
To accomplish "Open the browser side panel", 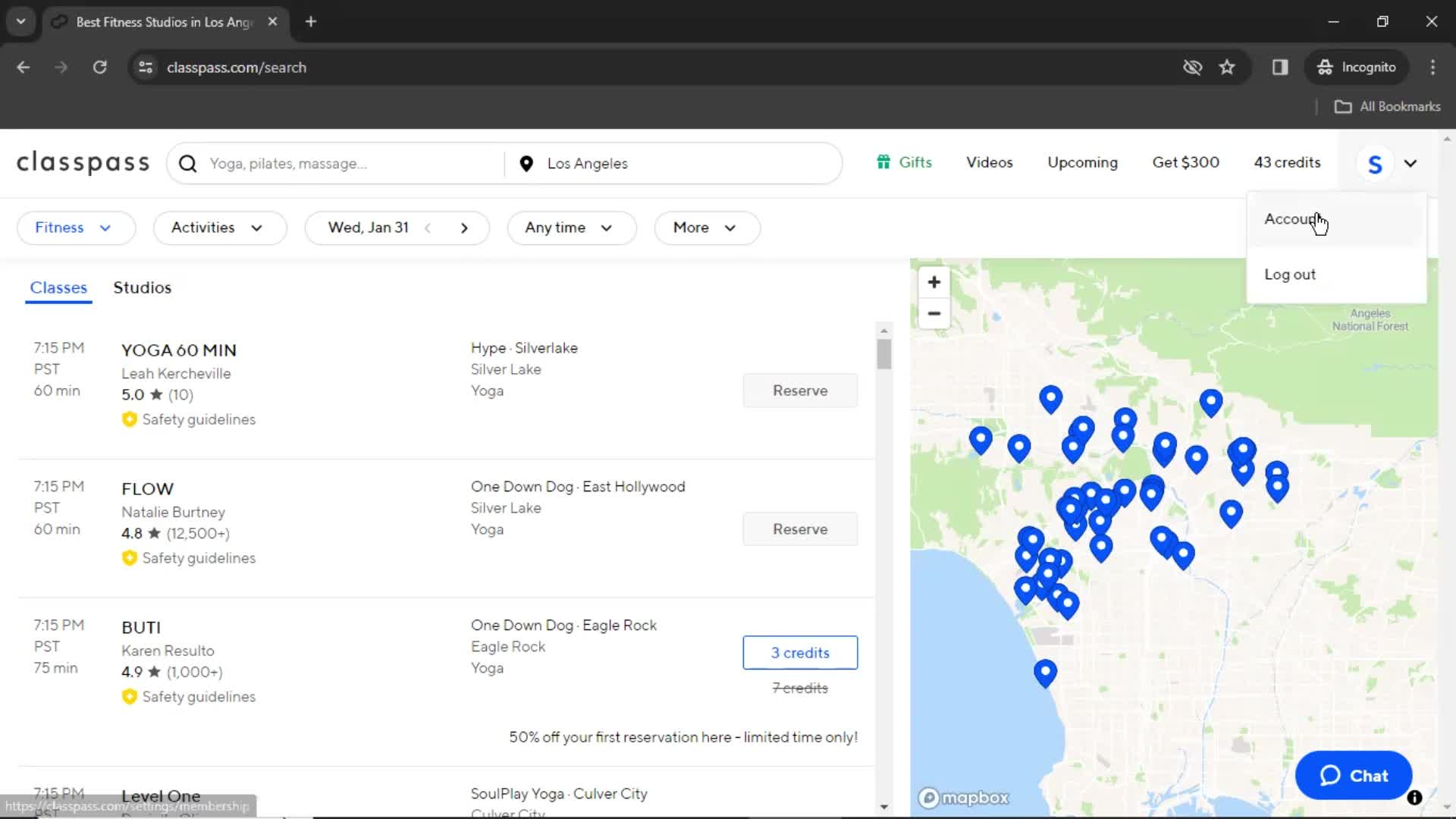I will tap(1280, 67).
